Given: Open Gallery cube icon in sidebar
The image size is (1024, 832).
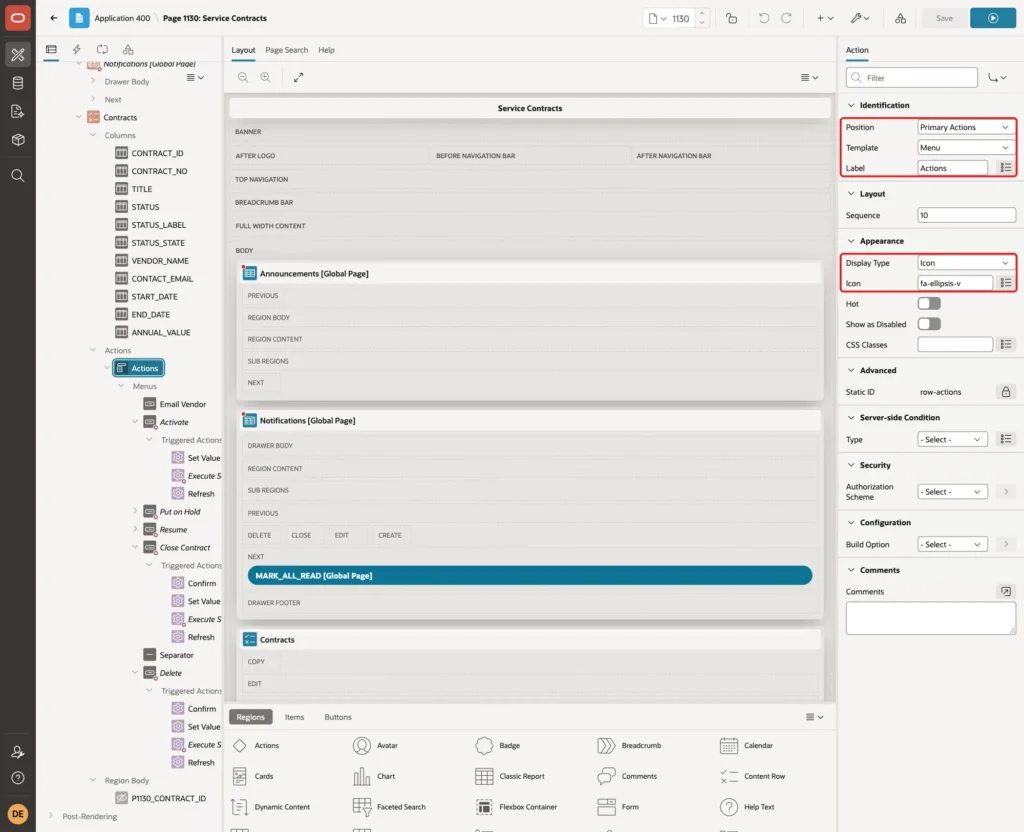Looking at the screenshot, I should (18, 140).
